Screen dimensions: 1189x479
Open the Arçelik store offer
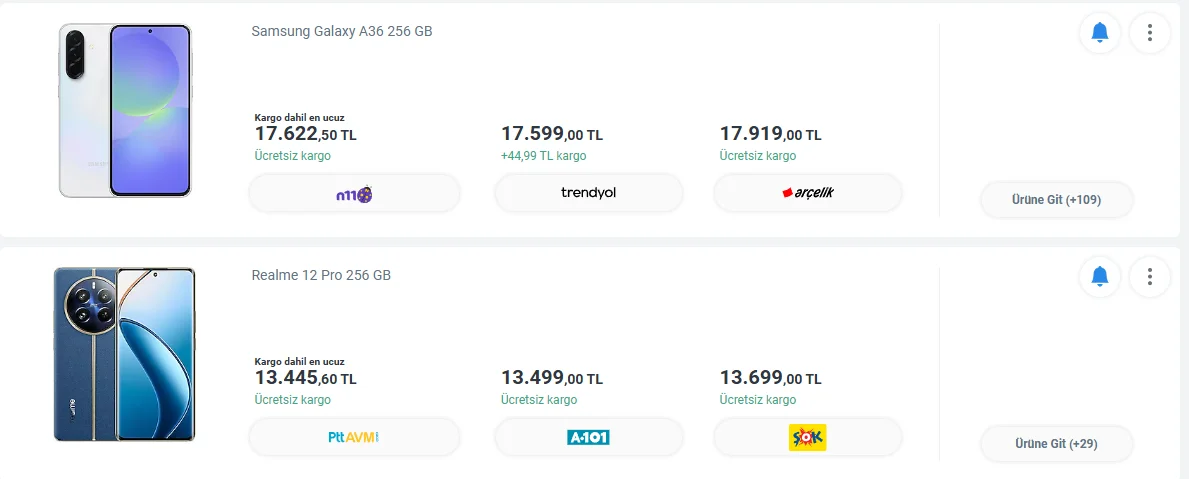[x=807, y=193]
